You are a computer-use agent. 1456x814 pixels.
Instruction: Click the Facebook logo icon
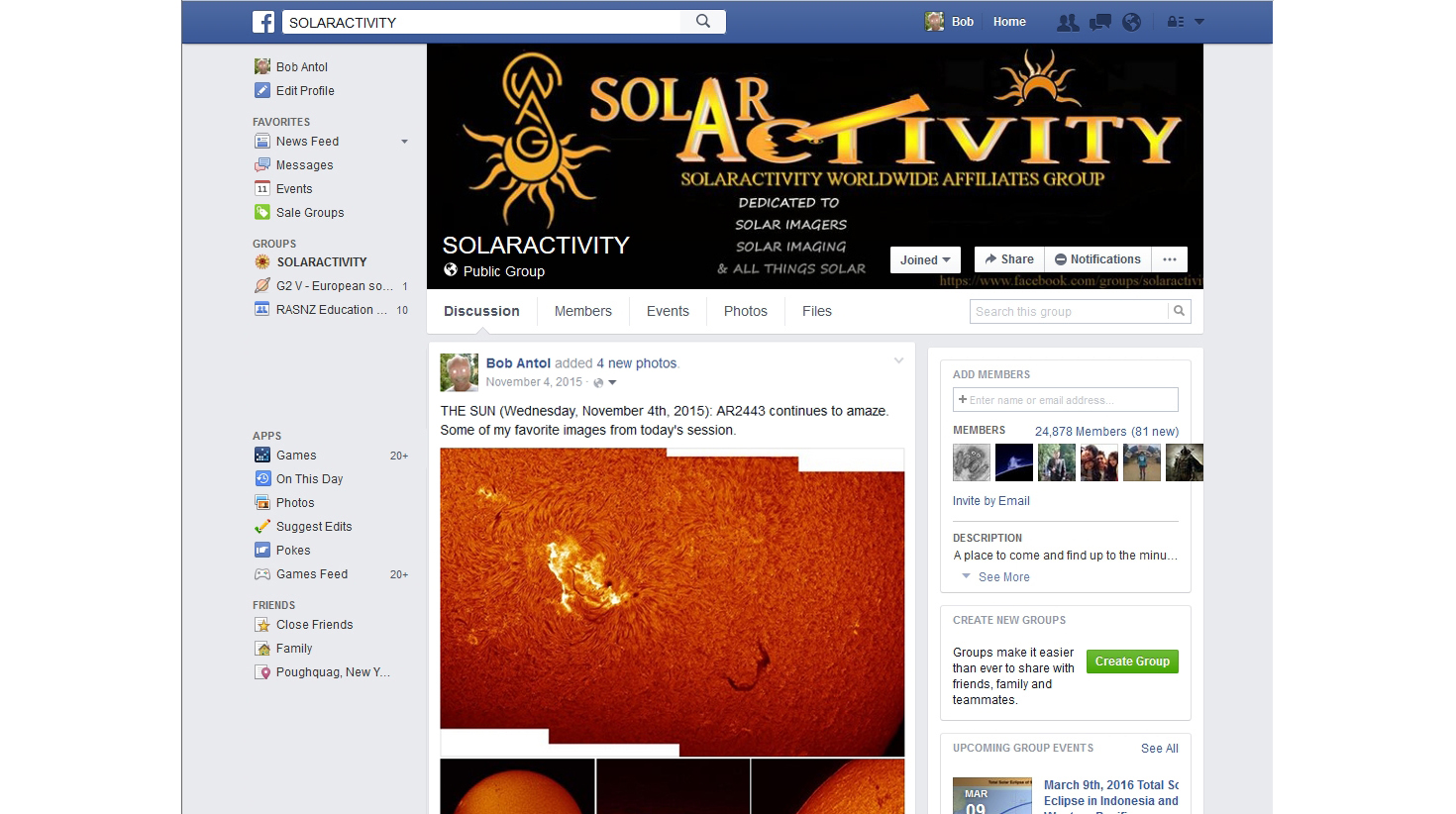point(263,22)
